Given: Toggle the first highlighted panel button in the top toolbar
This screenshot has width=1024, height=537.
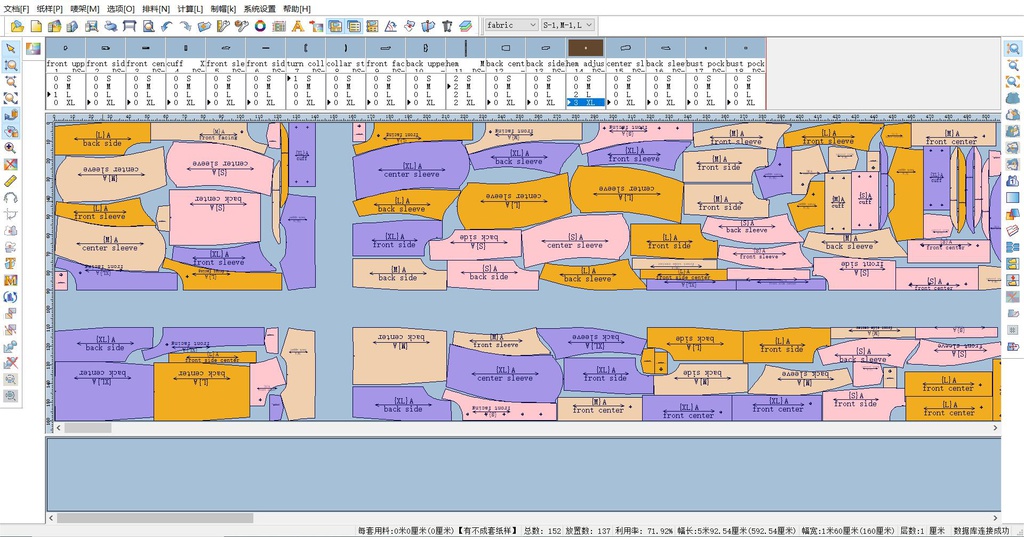Looking at the screenshot, I should (335, 26).
